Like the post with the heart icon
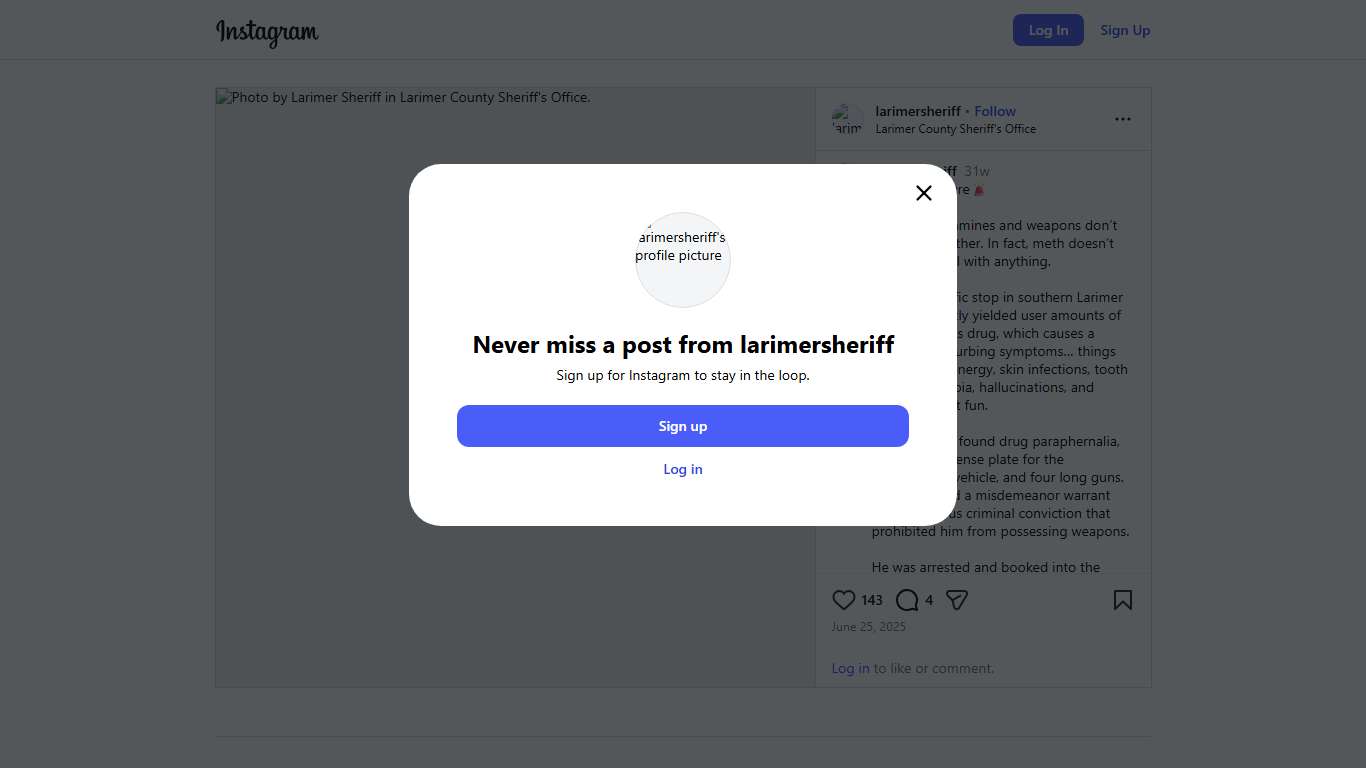Screen dimensions: 1366x768 pyautogui.click(x=844, y=600)
